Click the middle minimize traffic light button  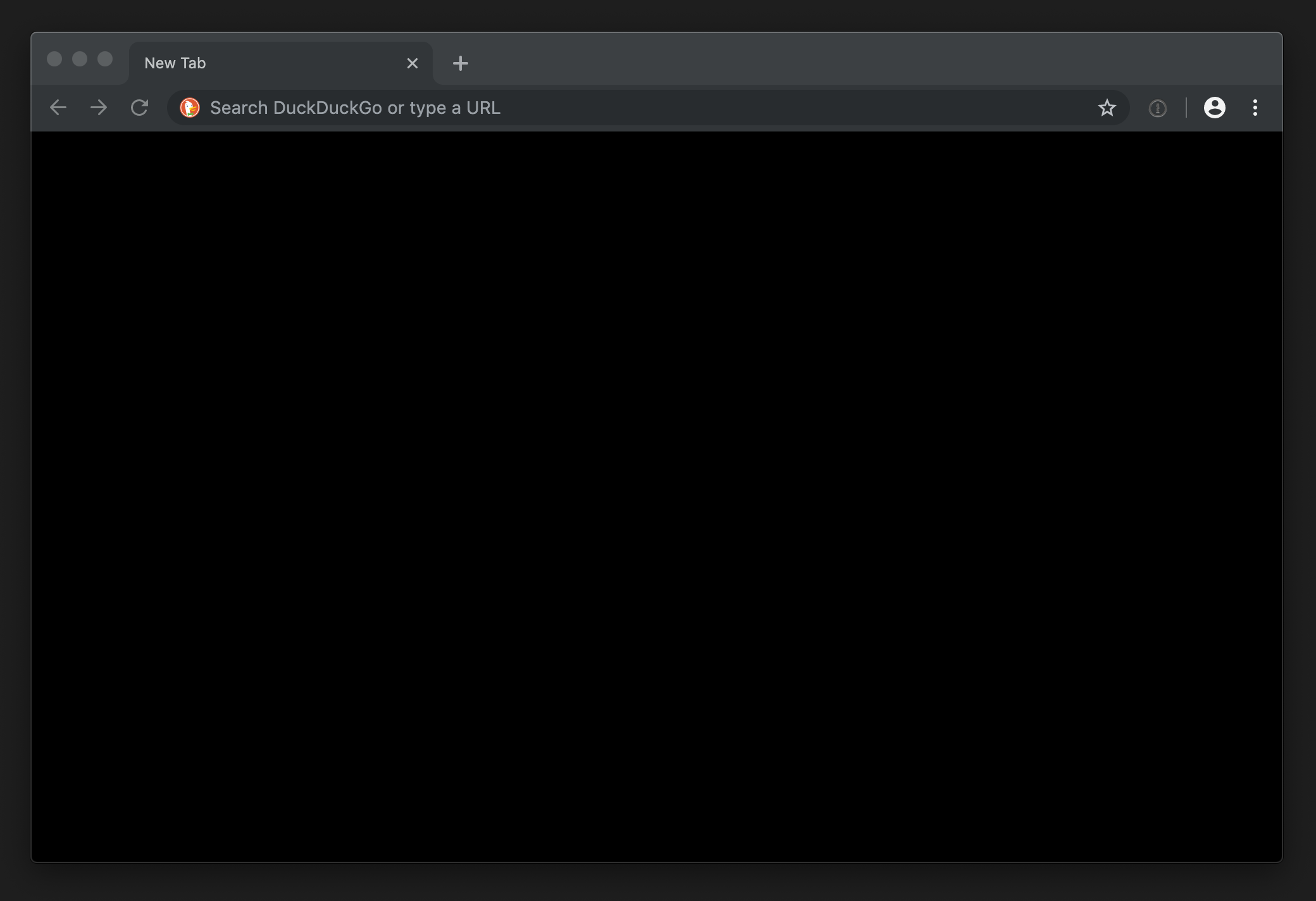click(x=80, y=59)
